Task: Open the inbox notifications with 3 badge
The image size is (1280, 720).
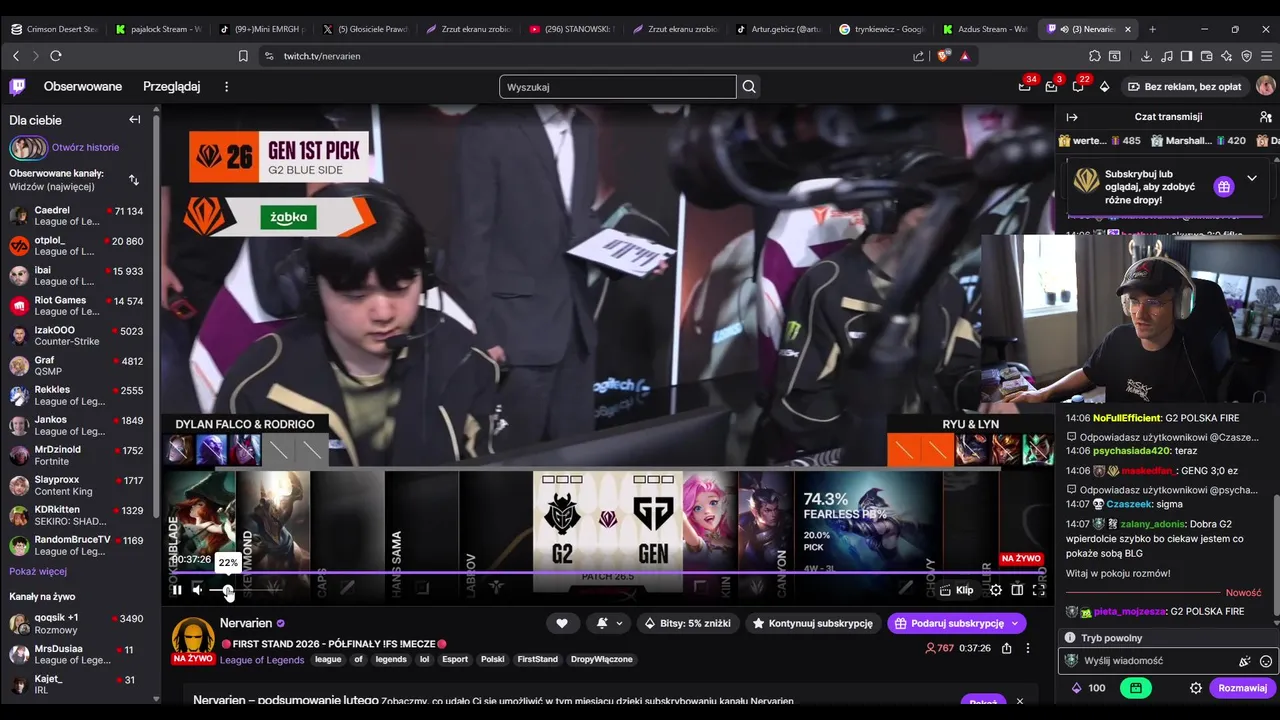Action: 1051,87
